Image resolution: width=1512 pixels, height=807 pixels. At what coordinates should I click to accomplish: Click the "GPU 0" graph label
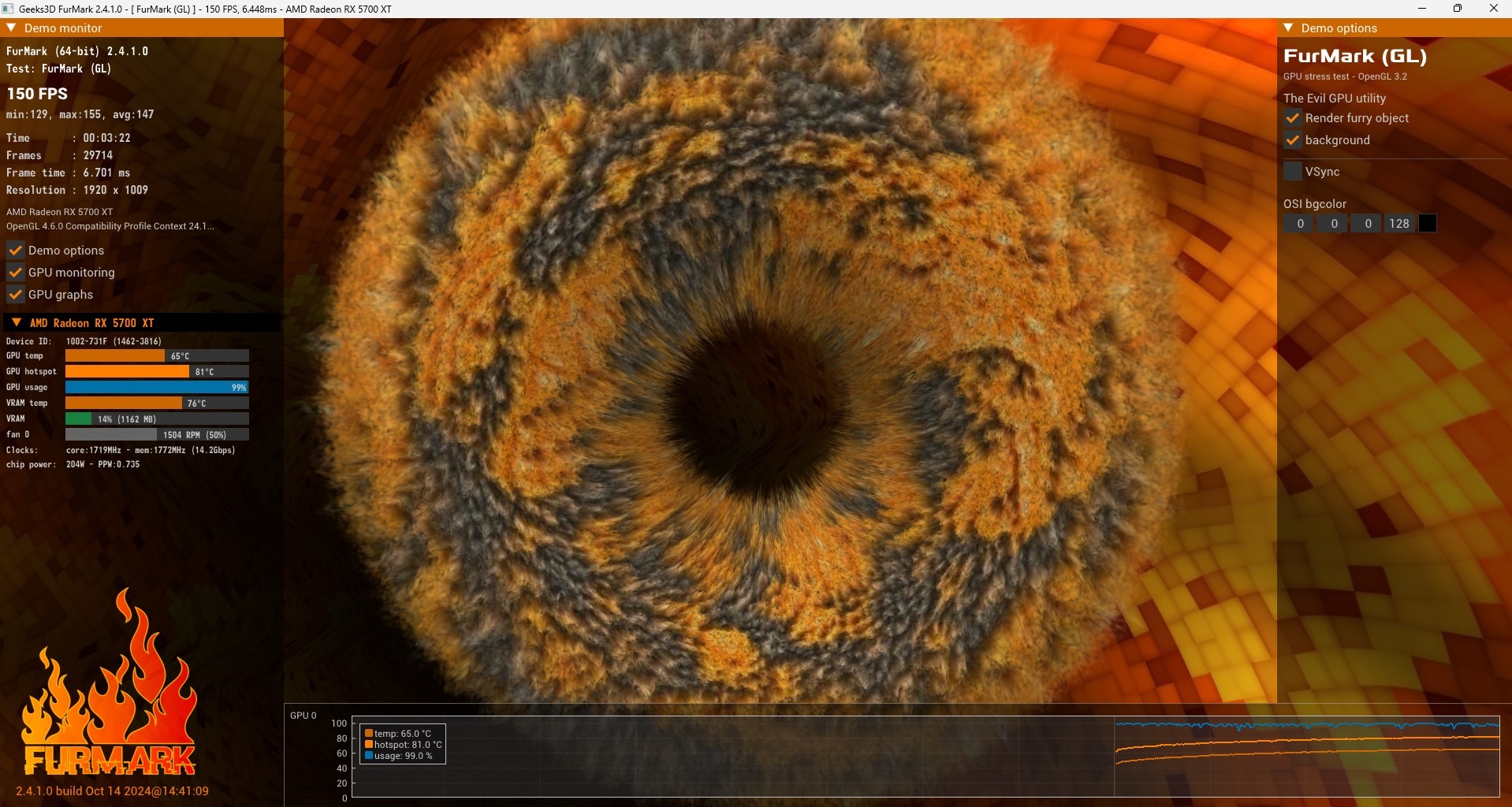point(304,716)
